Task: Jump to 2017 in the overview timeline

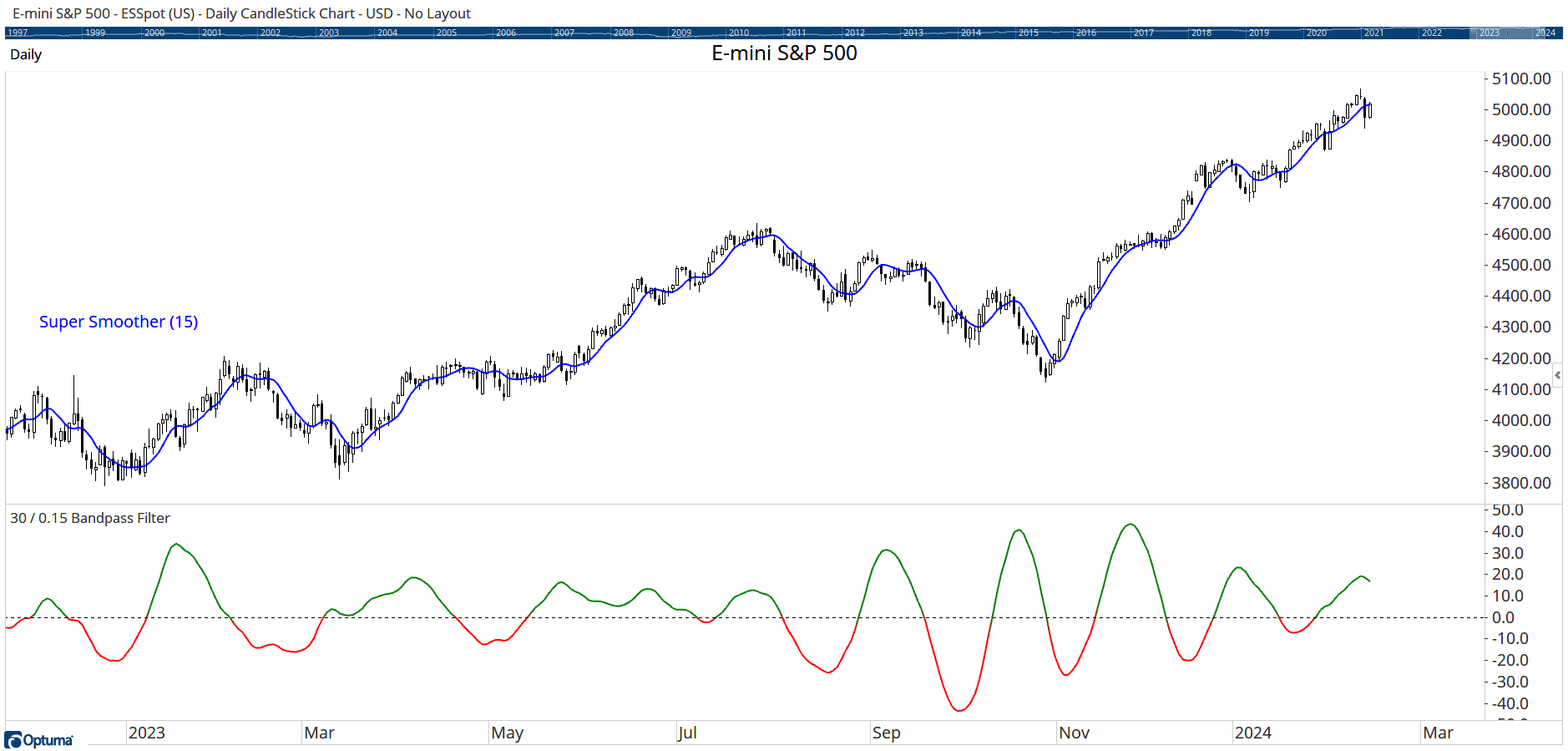Action: point(1144,33)
